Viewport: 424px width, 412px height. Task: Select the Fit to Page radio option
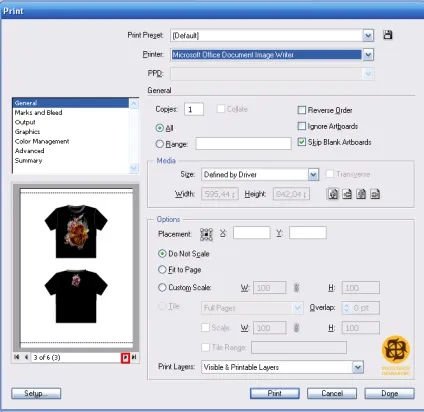162,269
